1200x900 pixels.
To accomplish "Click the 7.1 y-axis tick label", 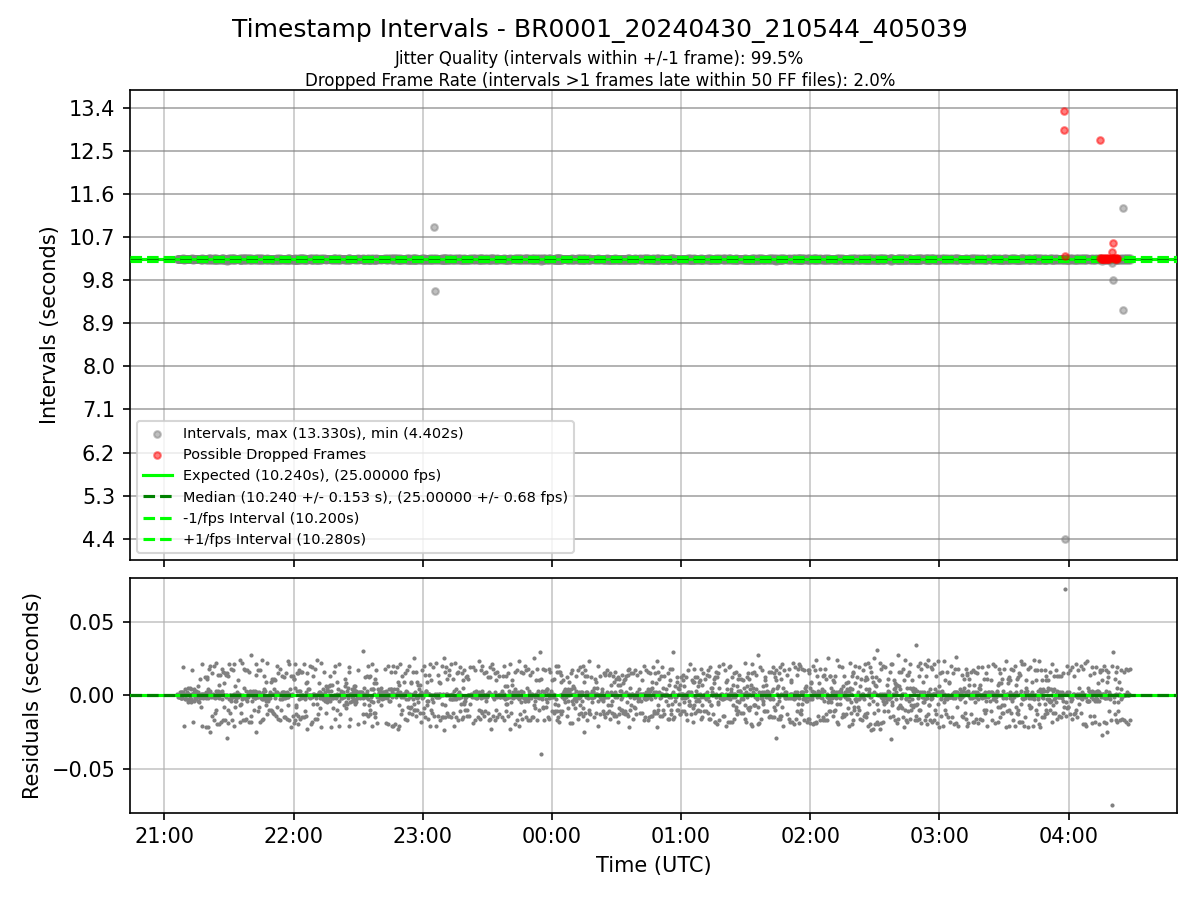I will [x=98, y=409].
